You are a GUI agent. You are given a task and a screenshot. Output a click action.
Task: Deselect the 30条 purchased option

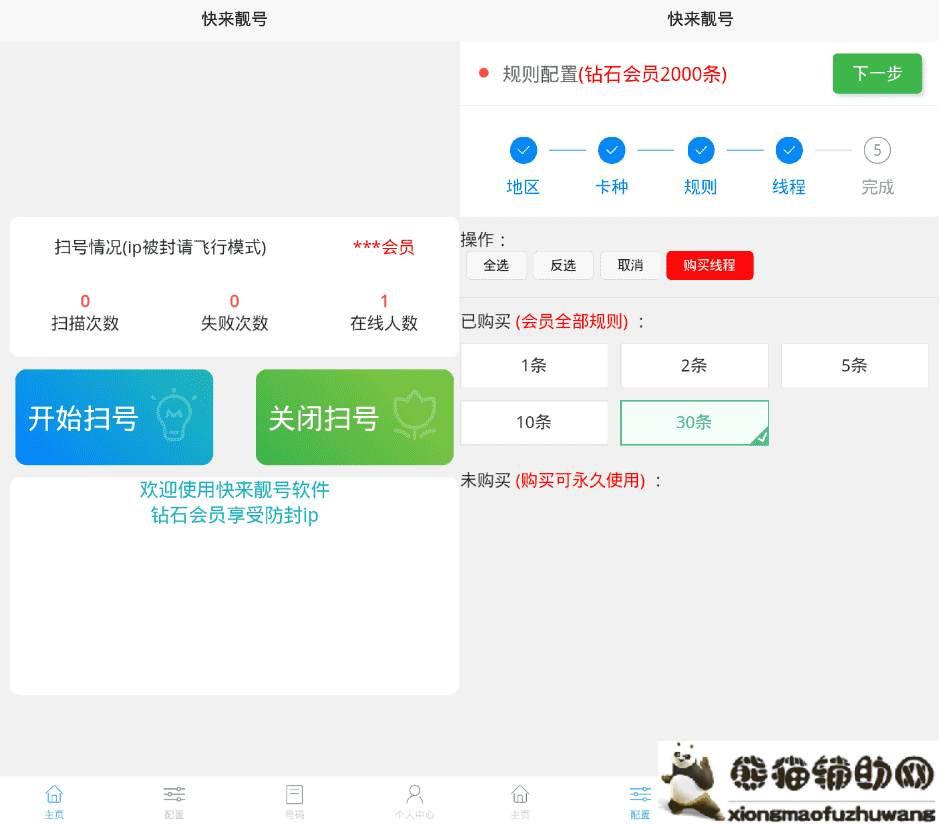pos(694,422)
